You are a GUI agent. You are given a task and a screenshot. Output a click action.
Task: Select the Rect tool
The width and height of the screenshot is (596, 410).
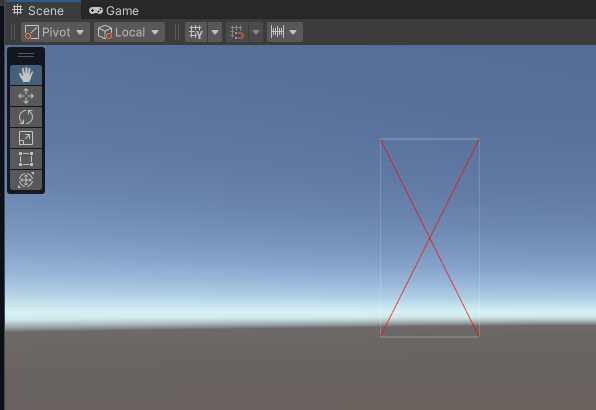click(x=26, y=159)
